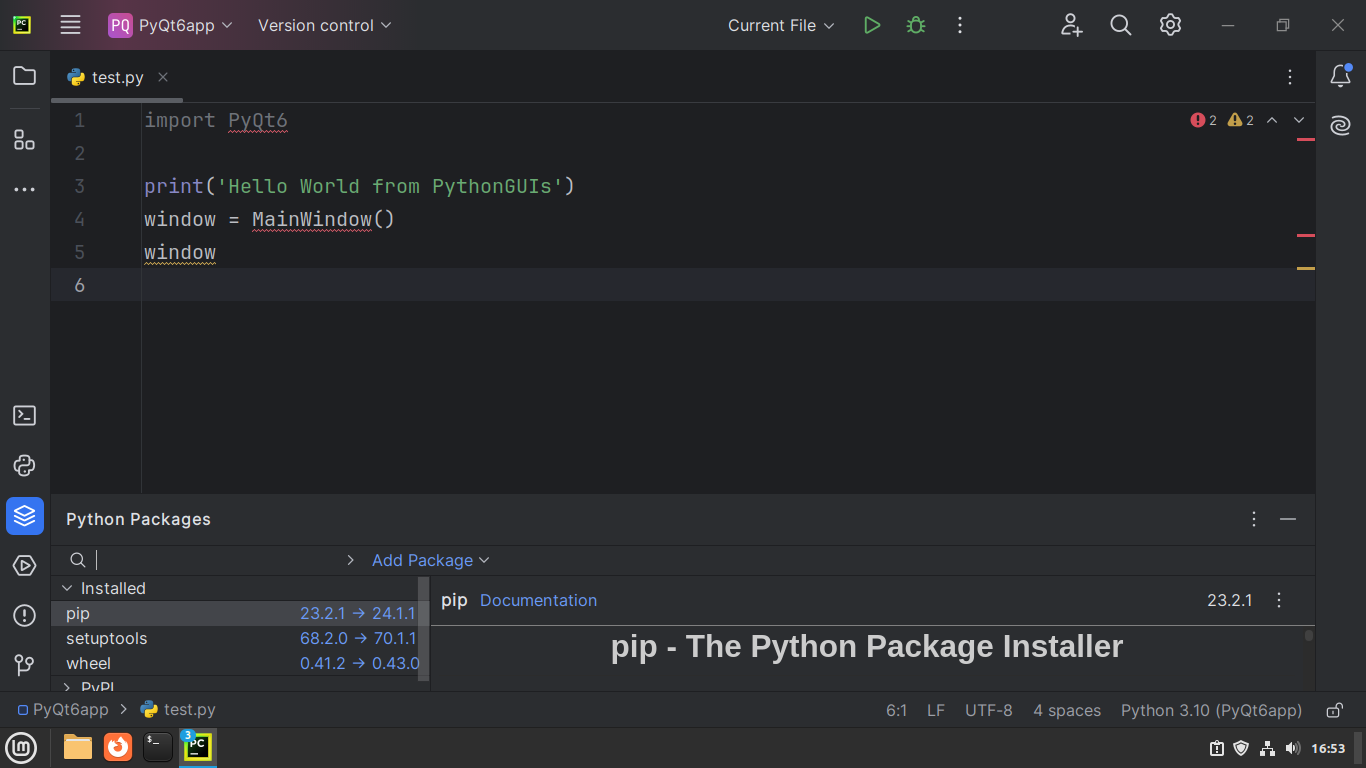Place cursor on MainWindow in line 4
Image resolution: width=1366 pixels, height=768 pixels.
[311, 219]
